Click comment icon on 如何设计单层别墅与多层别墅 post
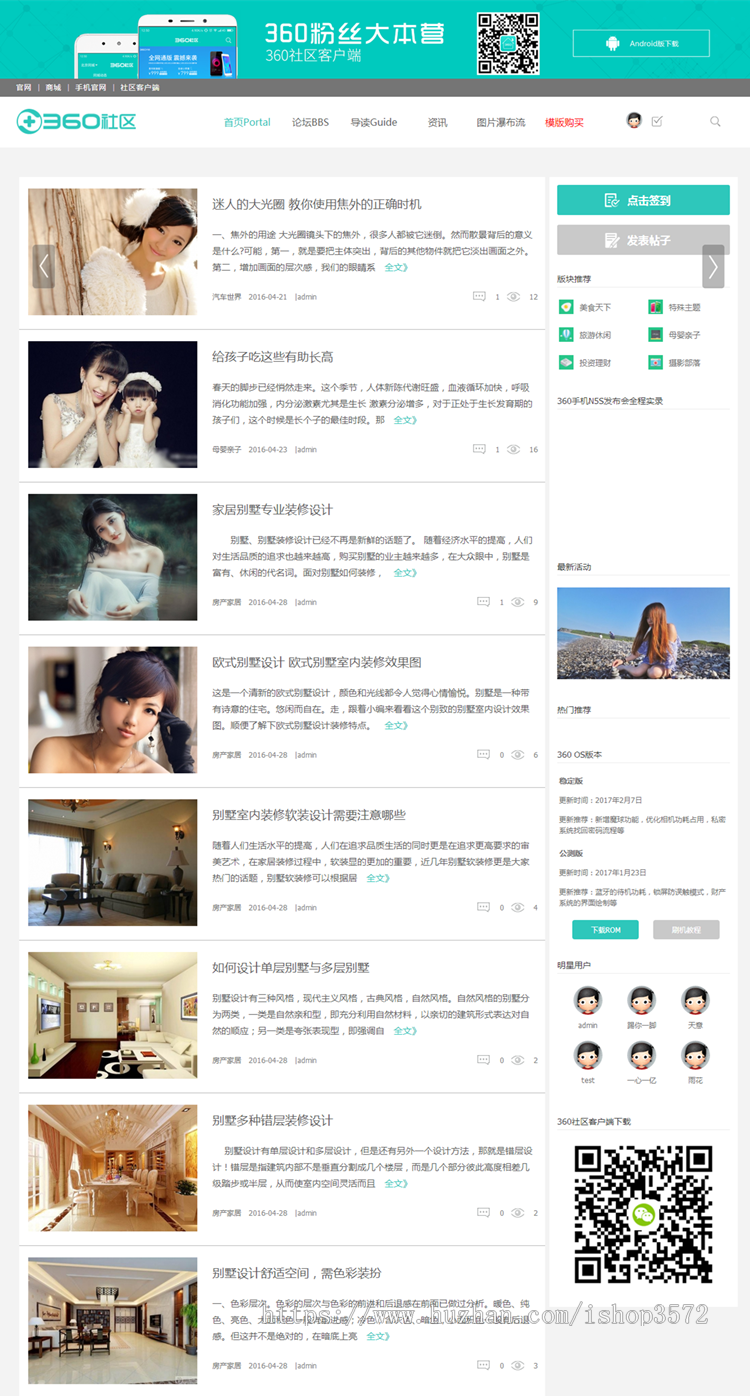Screen dimensions: 750x1396 (484, 1060)
